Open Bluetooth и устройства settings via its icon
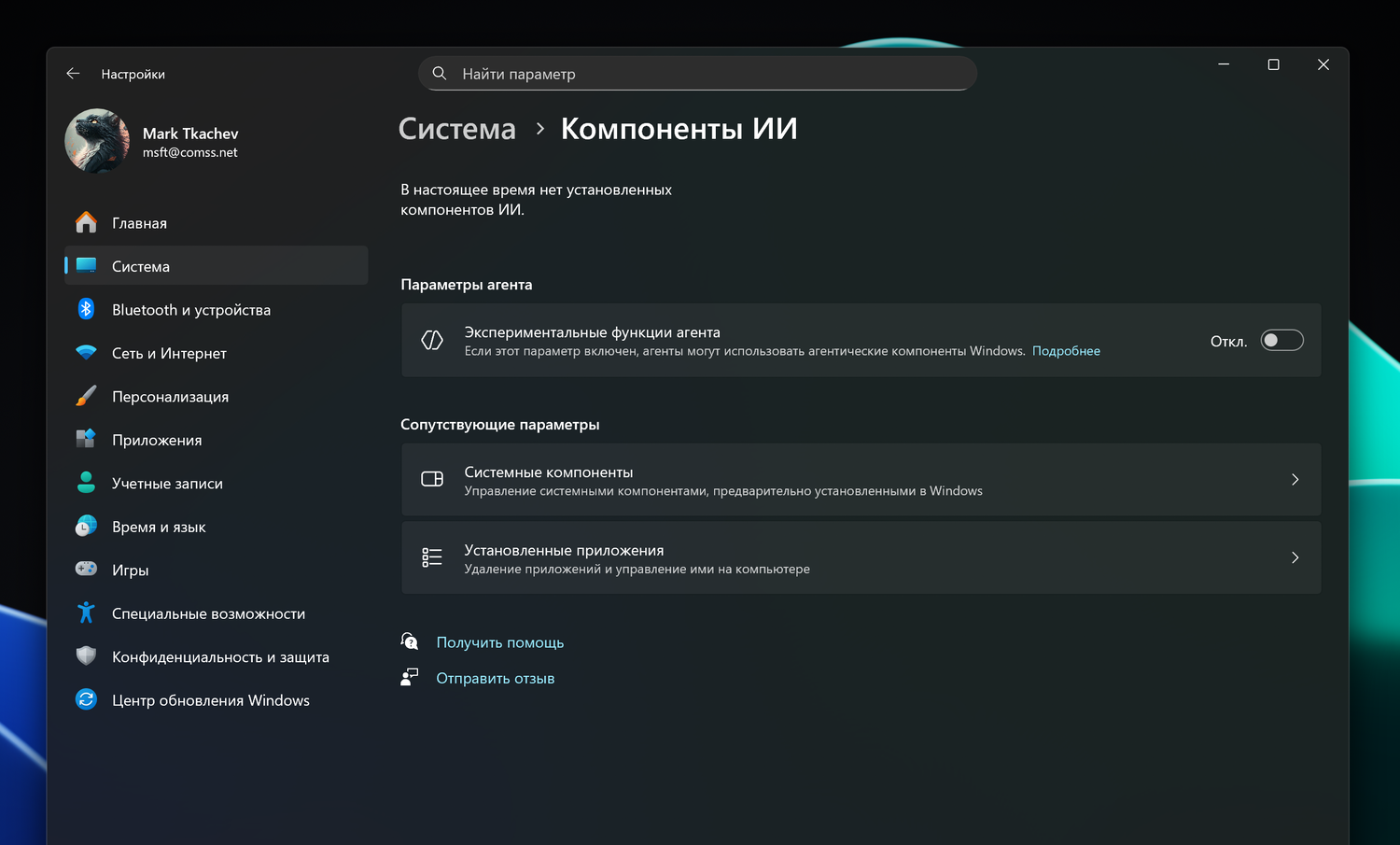1400x845 pixels. click(x=85, y=309)
